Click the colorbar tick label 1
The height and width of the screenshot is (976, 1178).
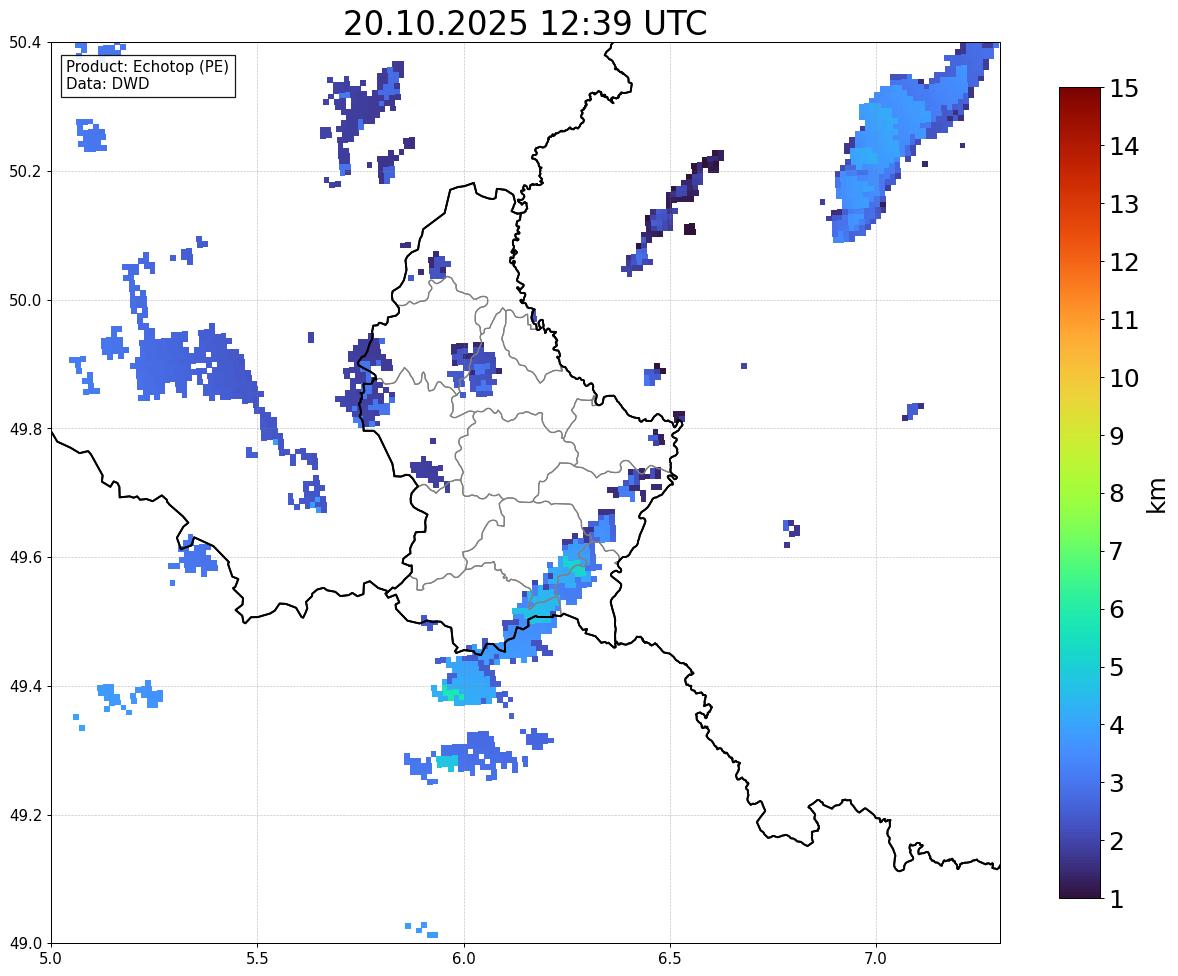point(1117,899)
